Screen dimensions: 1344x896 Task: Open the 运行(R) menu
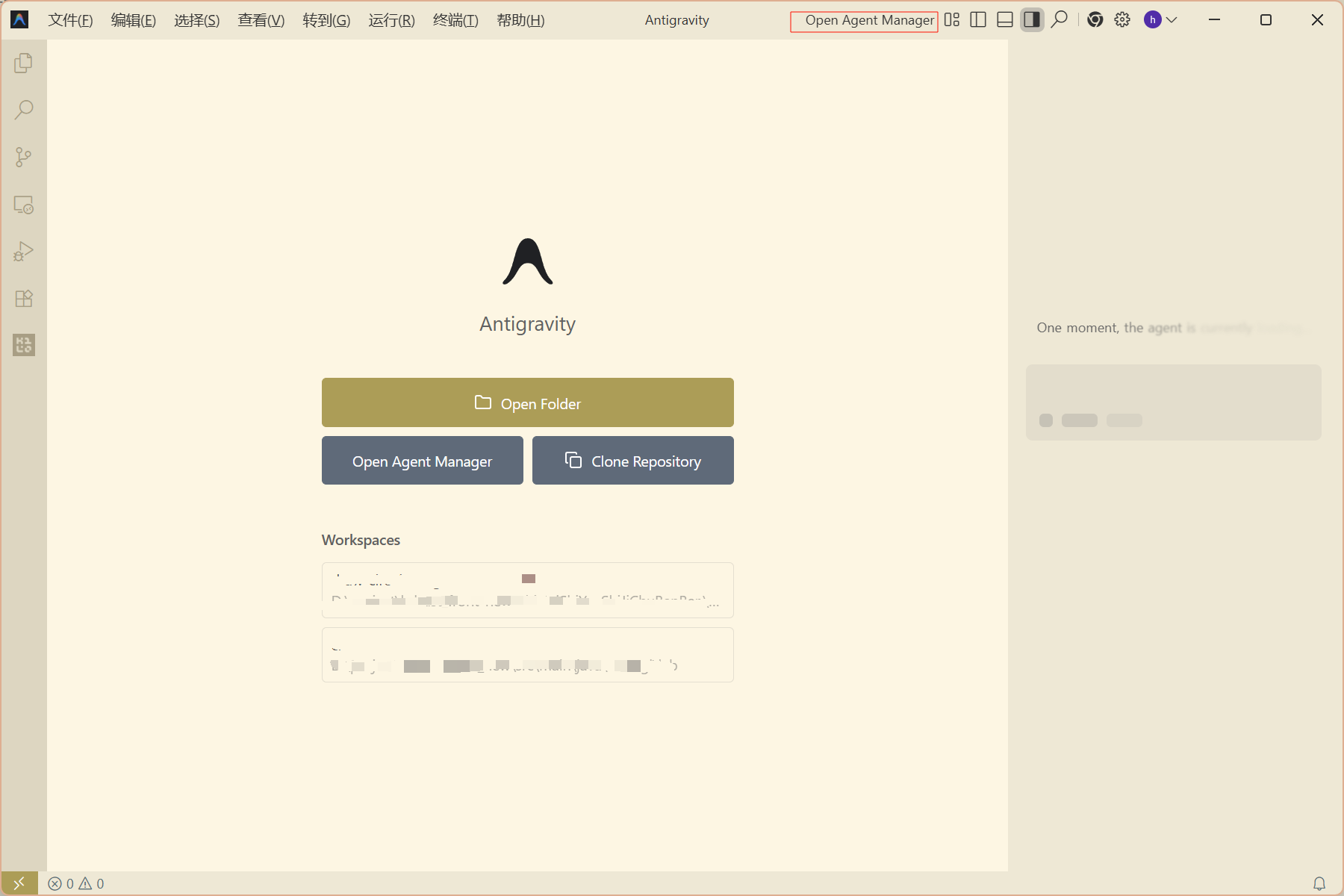coord(391,20)
